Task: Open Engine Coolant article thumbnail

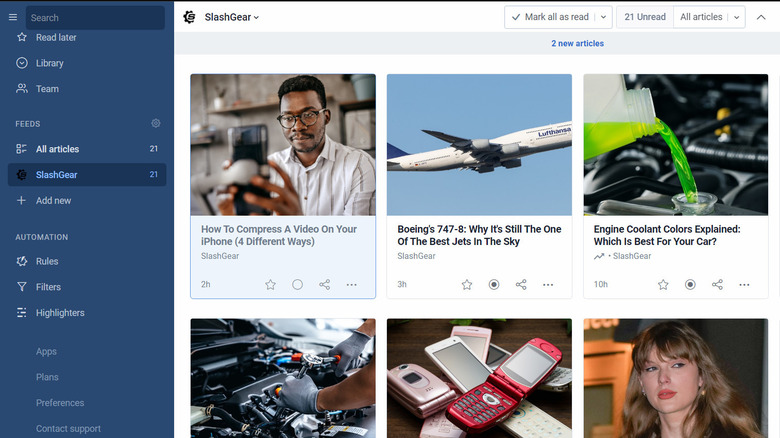Action: [x=676, y=145]
